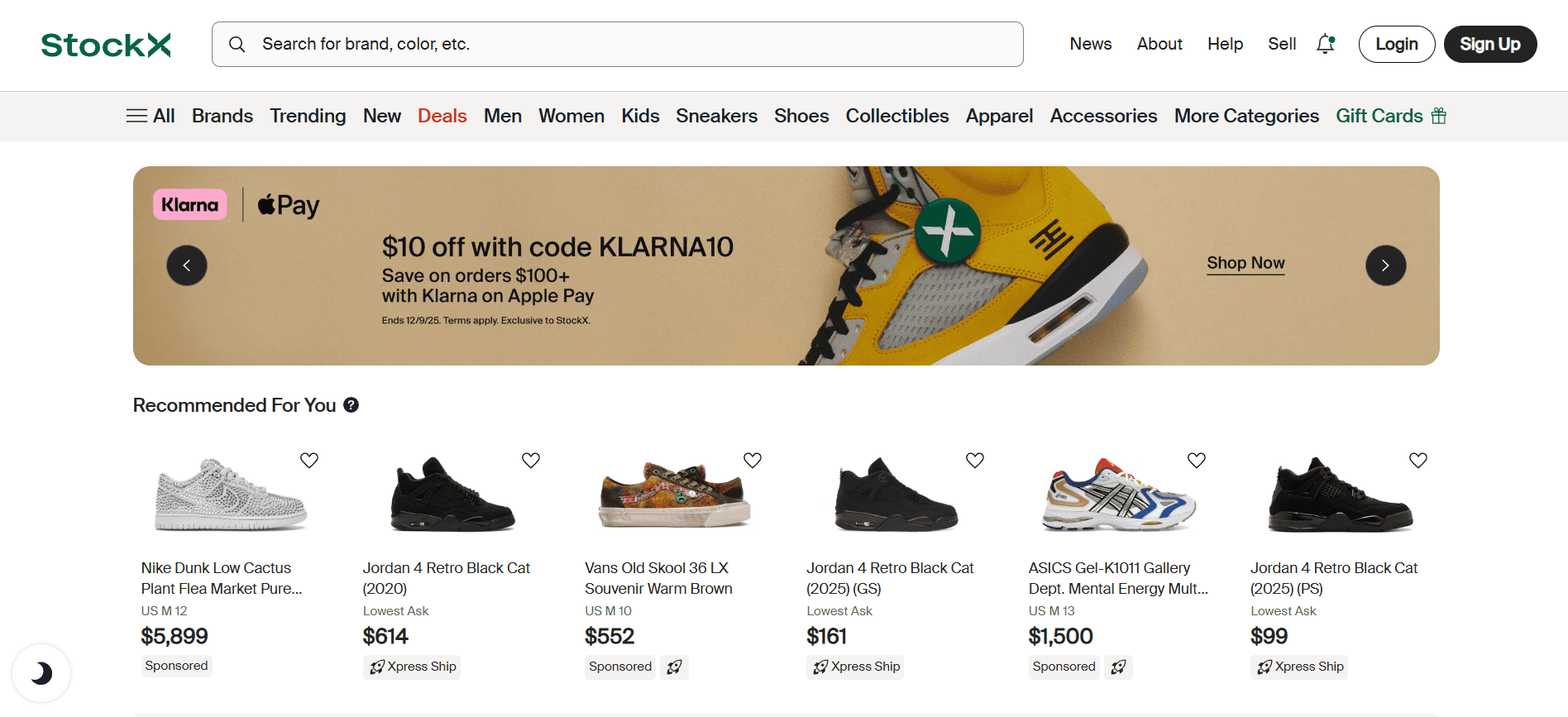The image size is (1568, 717).
Task: Go back a slide with the left carousel arrow
Action: point(187,265)
